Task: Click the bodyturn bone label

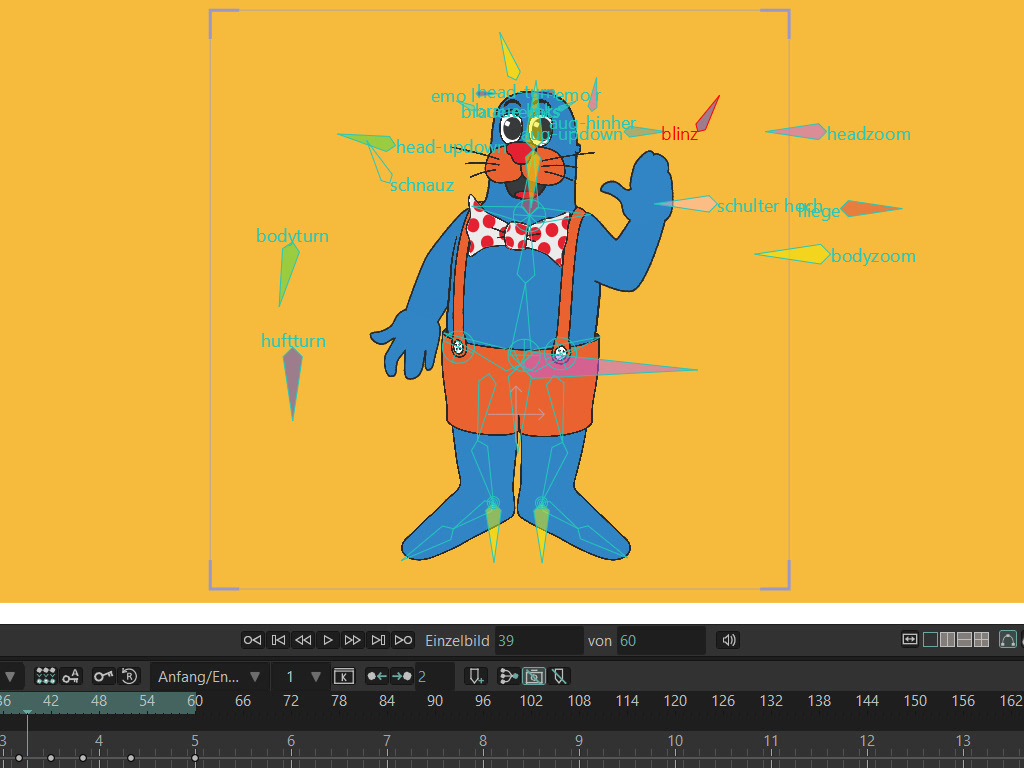Action: [x=292, y=236]
